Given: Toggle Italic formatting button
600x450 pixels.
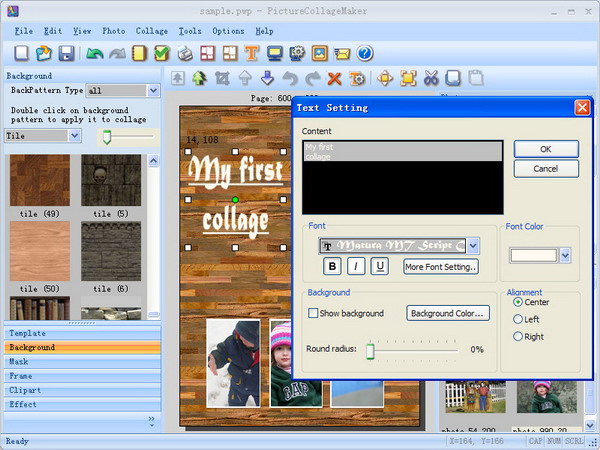Looking at the screenshot, I should (x=356, y=266).
